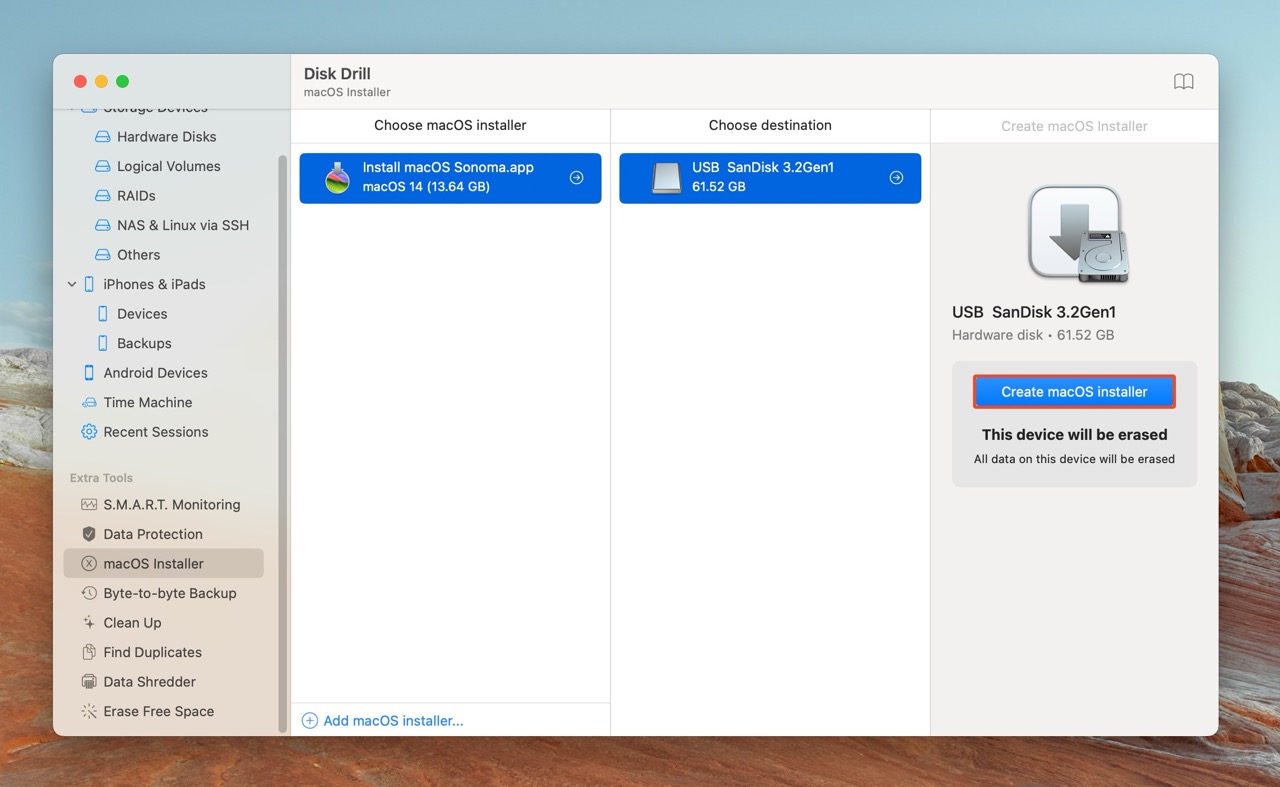This screenshot has width=1280, height=787.
Task: Click the Byte-to-byte Backup clock icon
Action: [x=89, y=593]
